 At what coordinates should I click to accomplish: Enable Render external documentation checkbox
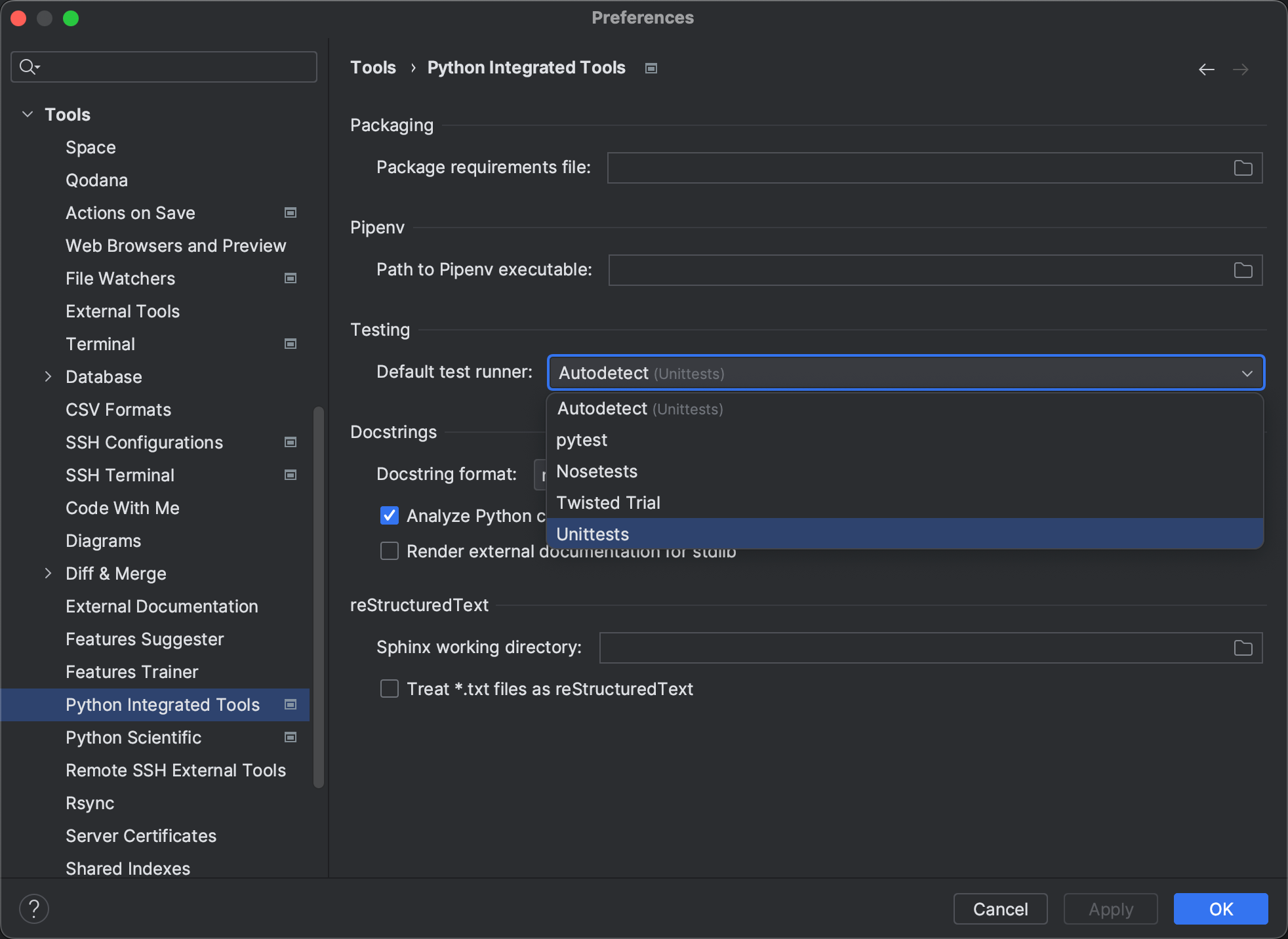[x=390, y=551]
